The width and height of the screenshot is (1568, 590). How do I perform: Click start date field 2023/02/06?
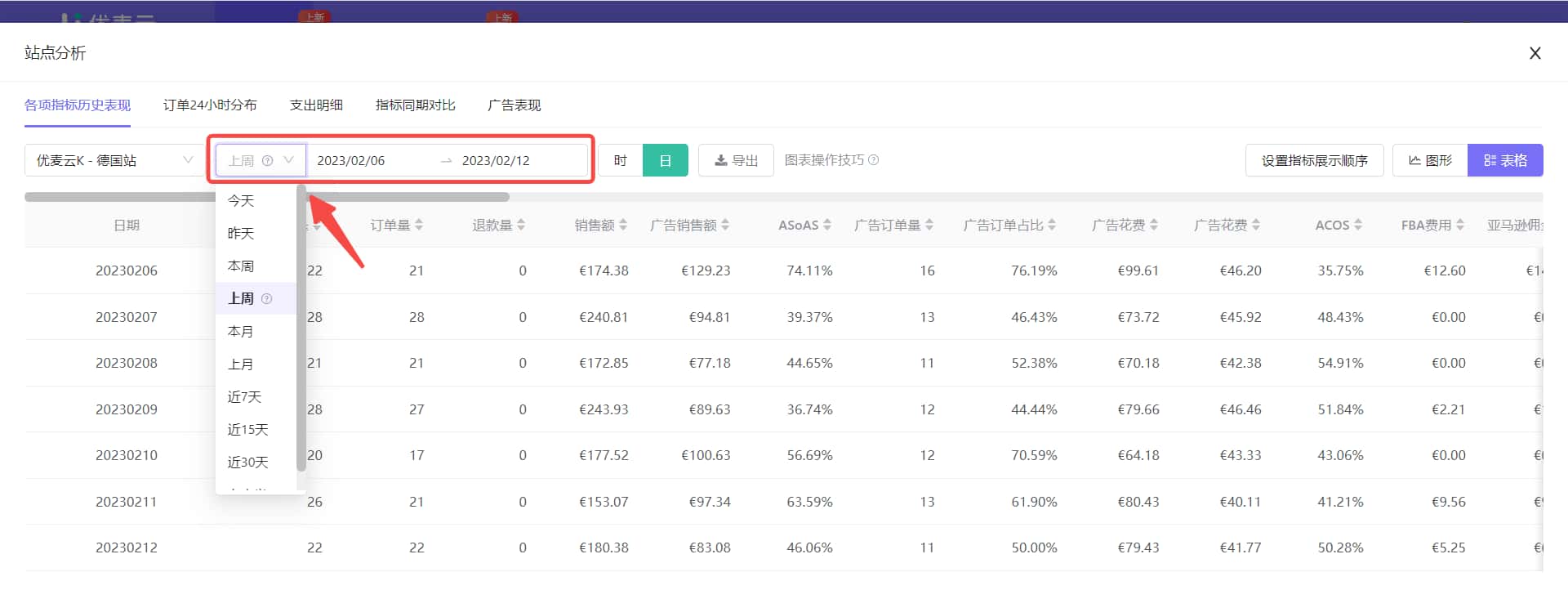pyautogui.click(x=351, y=161)
